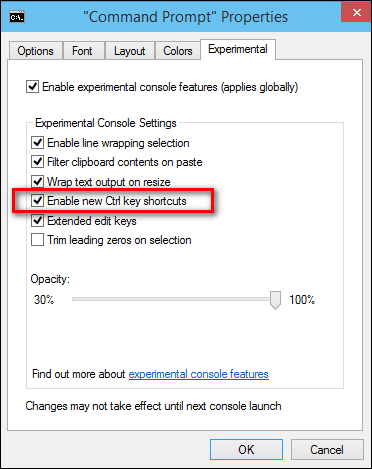
Task: Switch to the Options tab
Action: (x=35, y=51)
